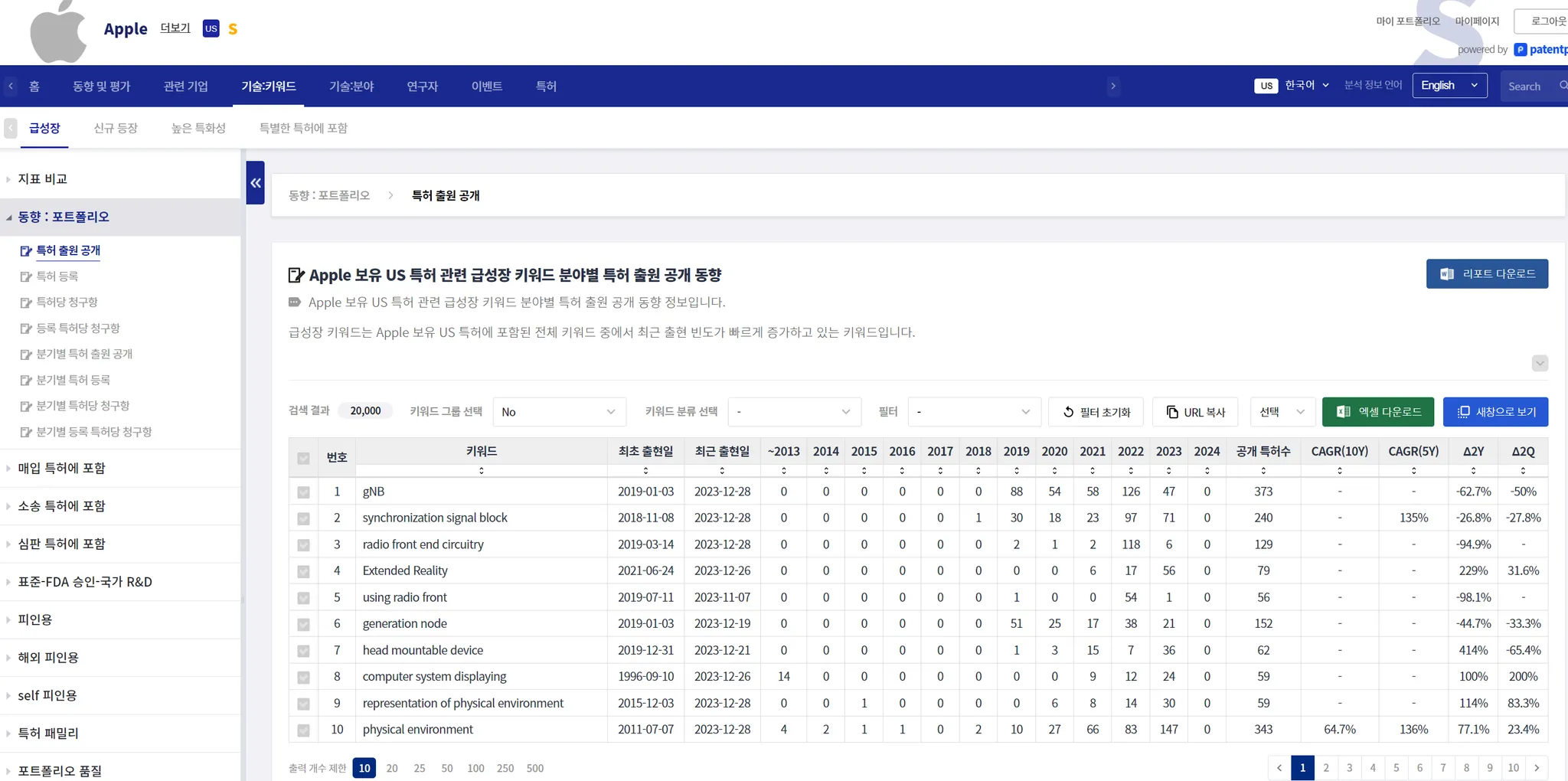Open the English language dropdown
This screenshot has width=1568, height=781.
(1449, 85)
